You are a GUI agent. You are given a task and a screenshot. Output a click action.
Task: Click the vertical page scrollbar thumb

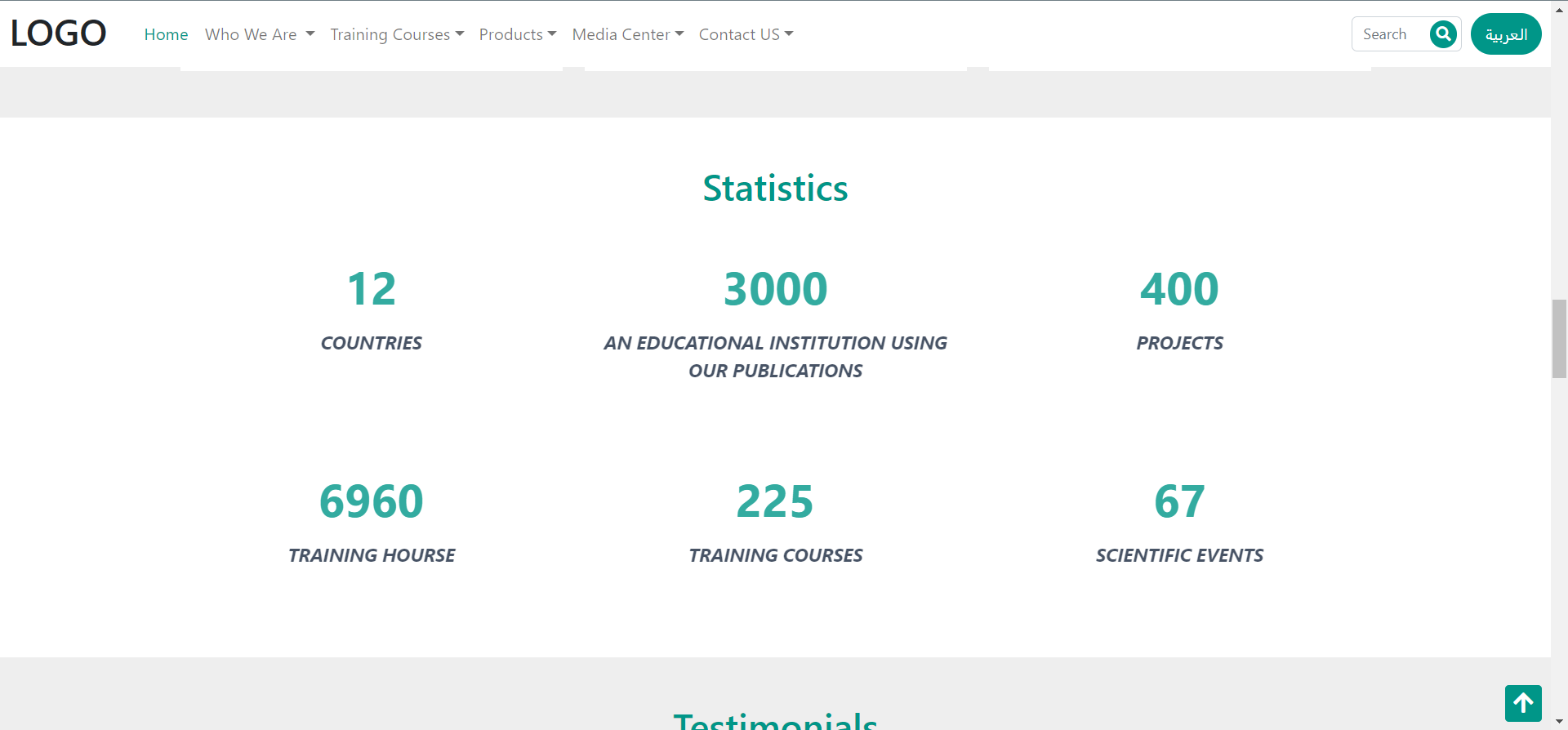(x=1559, y=339)
